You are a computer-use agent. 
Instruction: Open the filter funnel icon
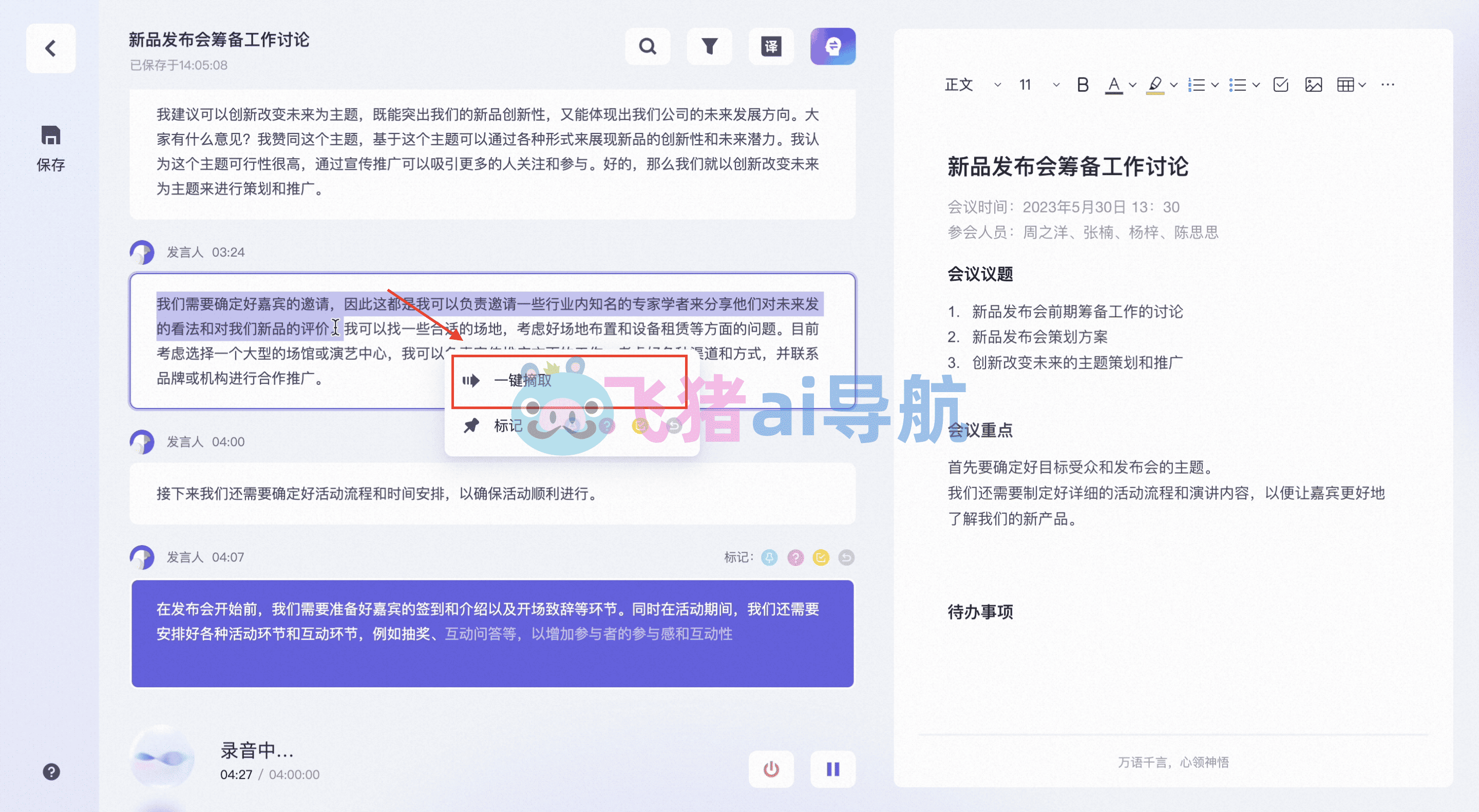[710, 46]
